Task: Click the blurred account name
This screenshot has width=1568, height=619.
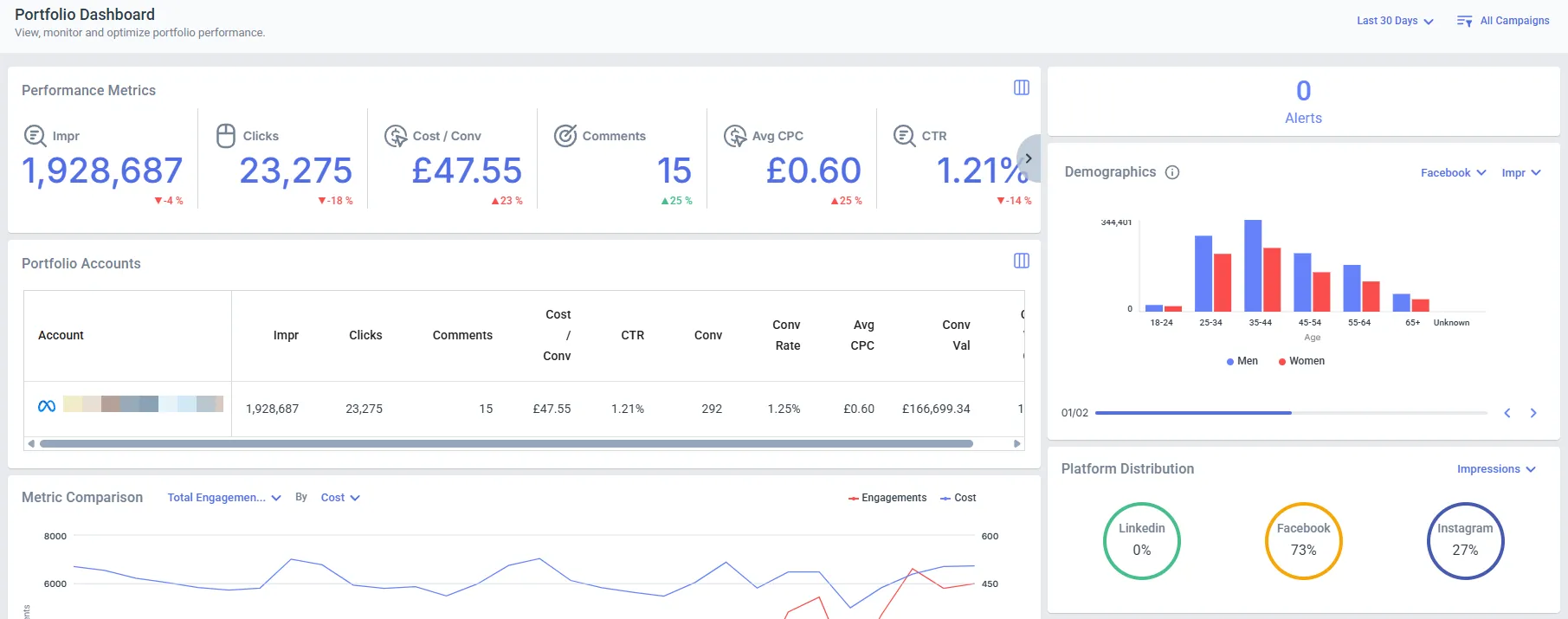Action: (x=143, y=403)
